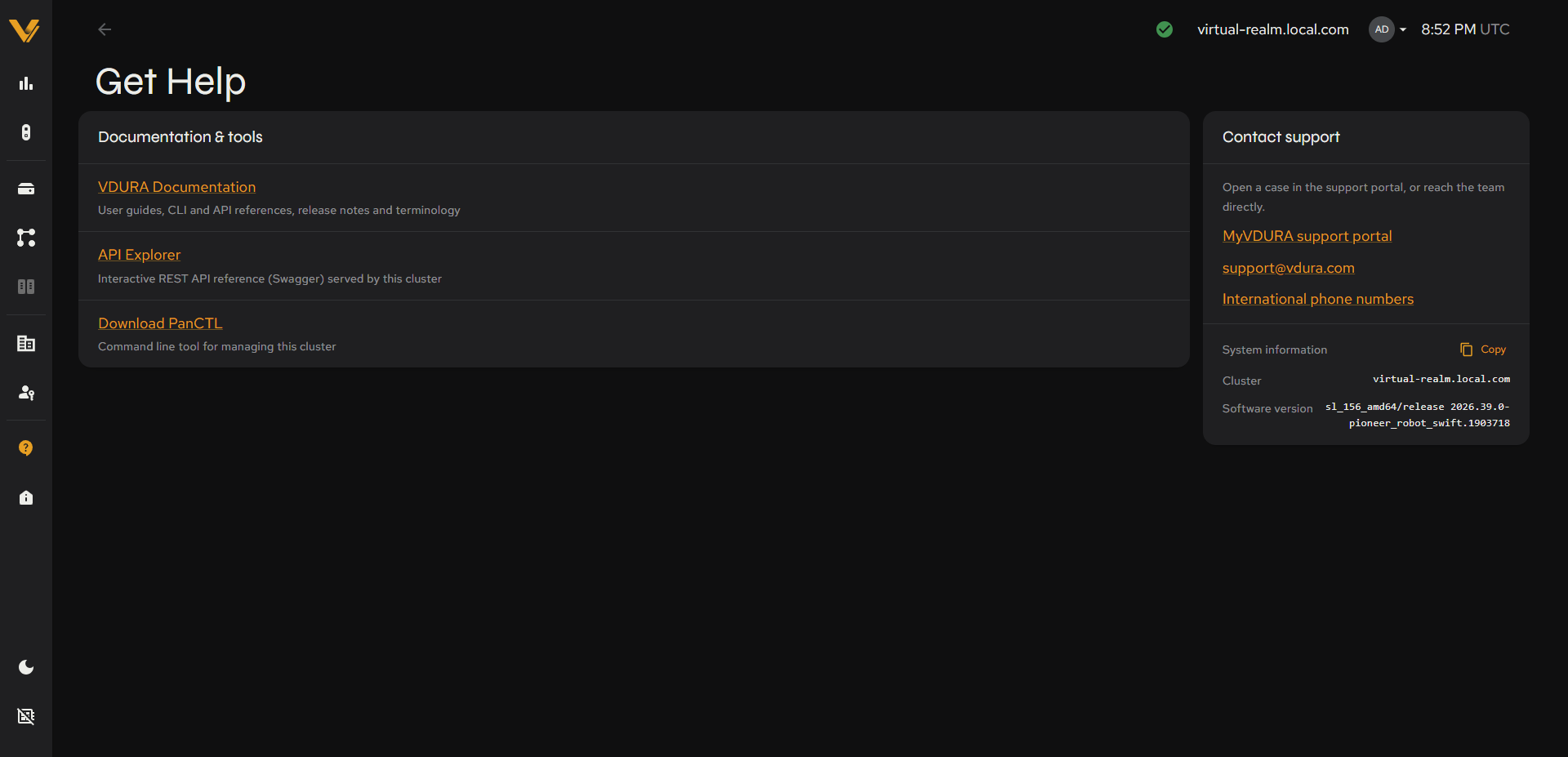Click the VDURA logo in the sidebar

[24, 30]
